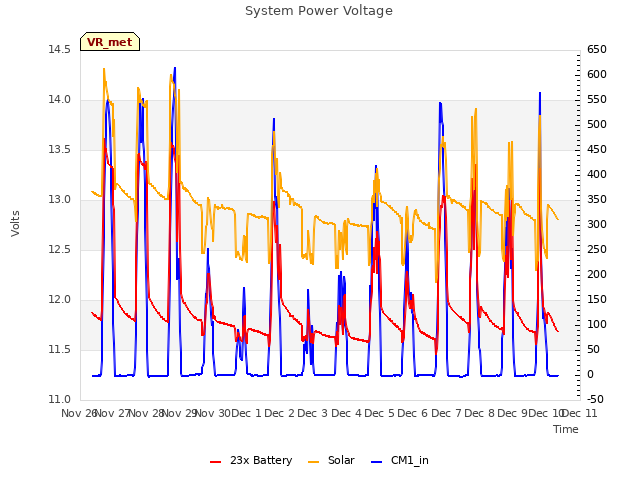The width and height of the screenshot is (640, 480).
Task: Click the 350 right axis tick label
Action: [597, 200]
